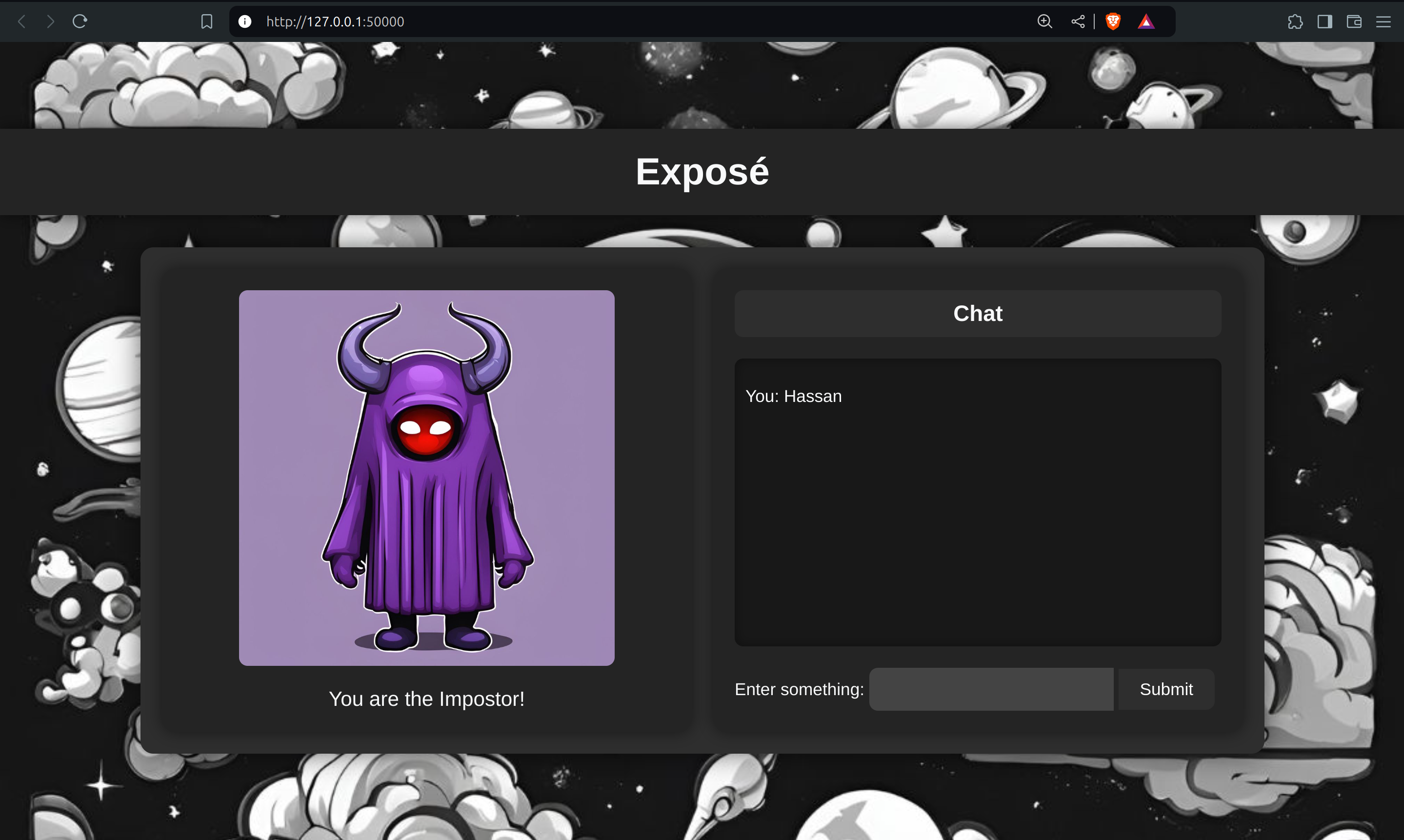
Task: Bookmark this page with bookmark icon
Action: pos(206,21)
